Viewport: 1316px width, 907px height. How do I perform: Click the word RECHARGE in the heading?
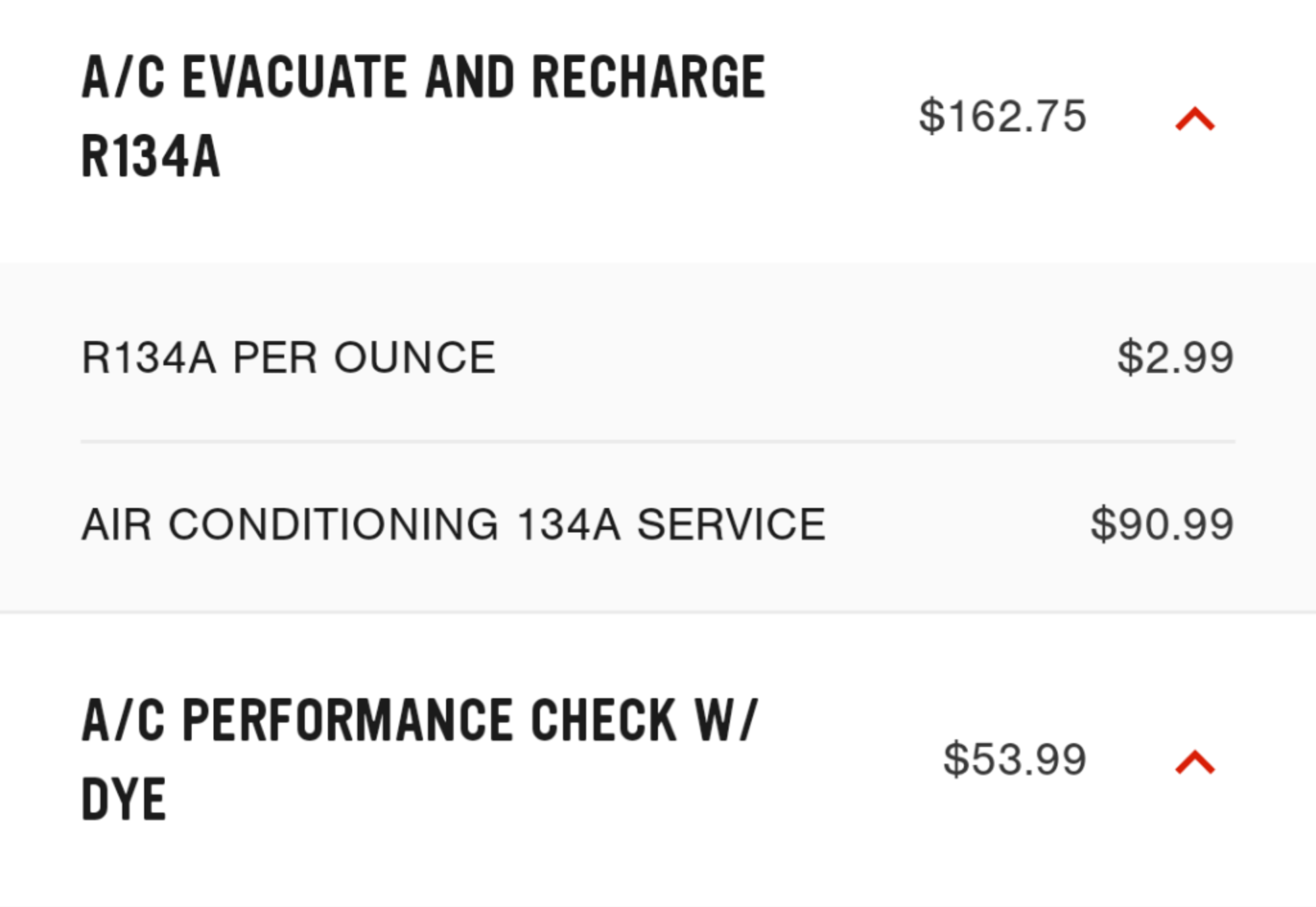[648, 78]
